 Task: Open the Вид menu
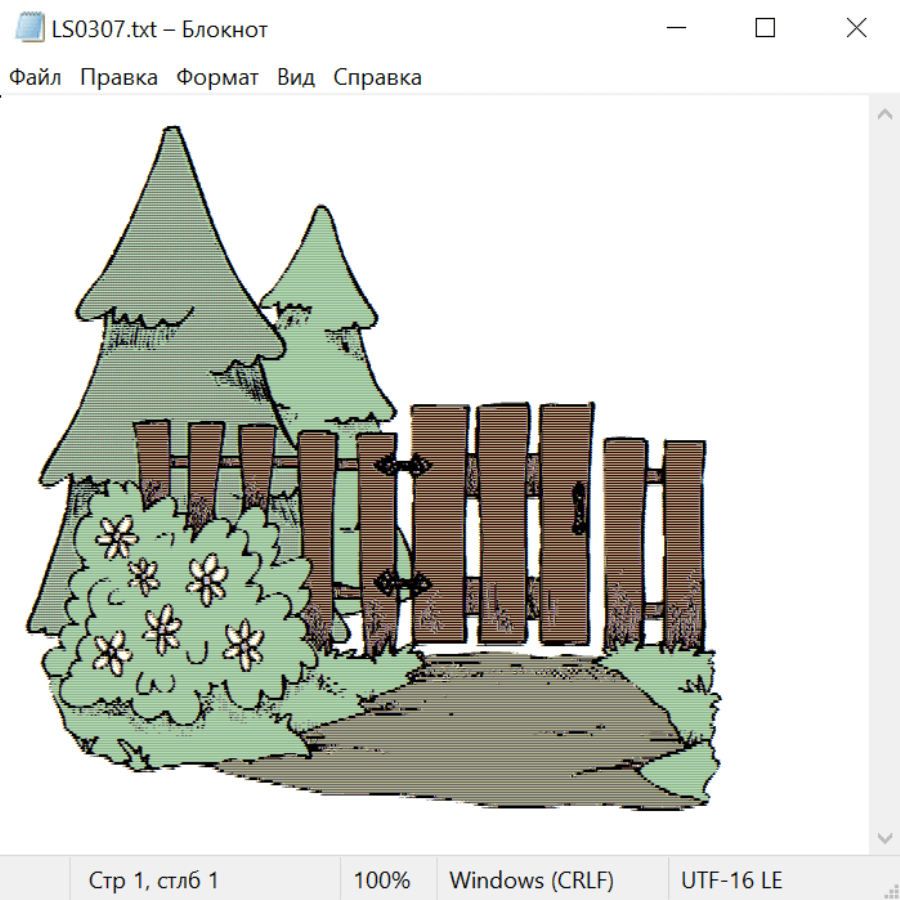tap(296, 78)
